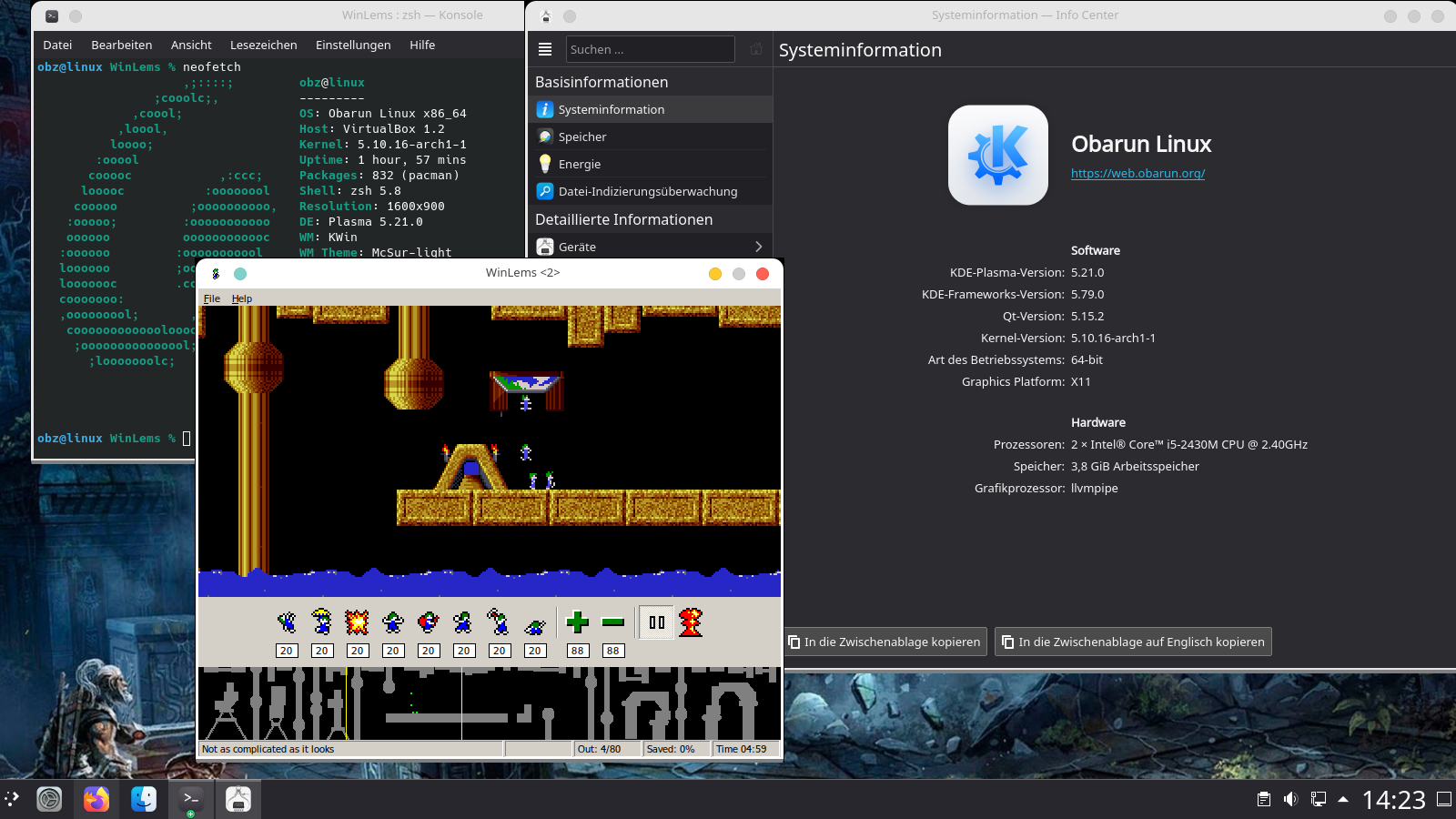The image size is (1456, 819).
Task: Open the web.obarun.org link
Action: (x=1137, y=173)
